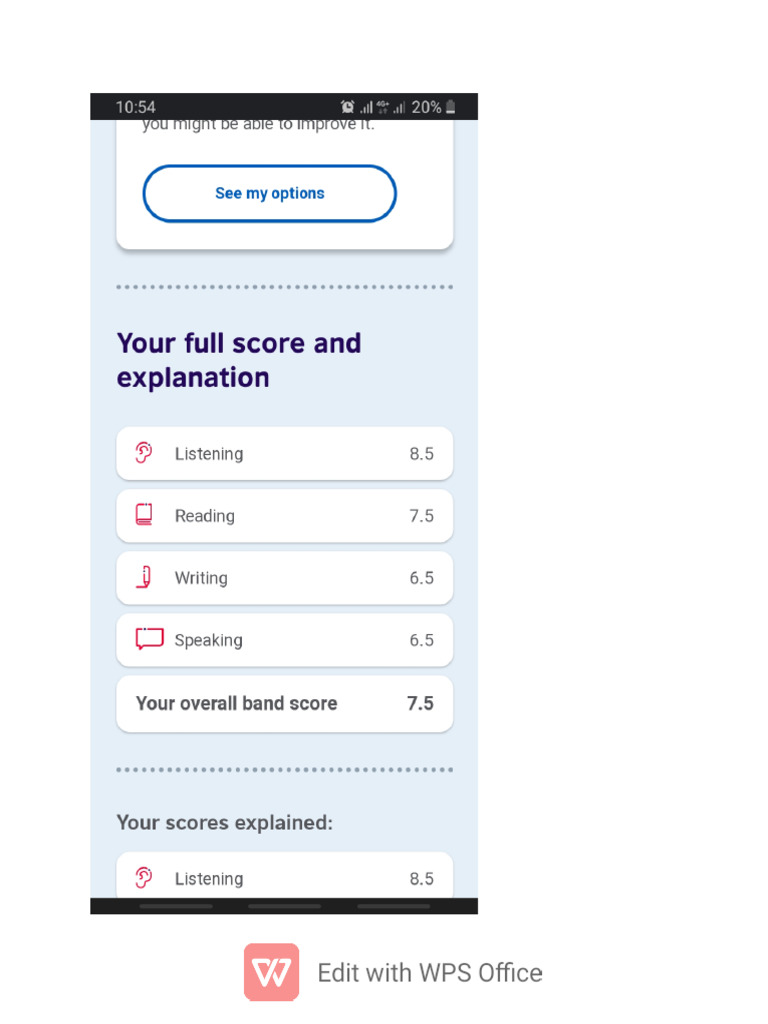Tap the 10:54 clock in status bar
This screenshot has width=768, height=1024.
(135, 107)
